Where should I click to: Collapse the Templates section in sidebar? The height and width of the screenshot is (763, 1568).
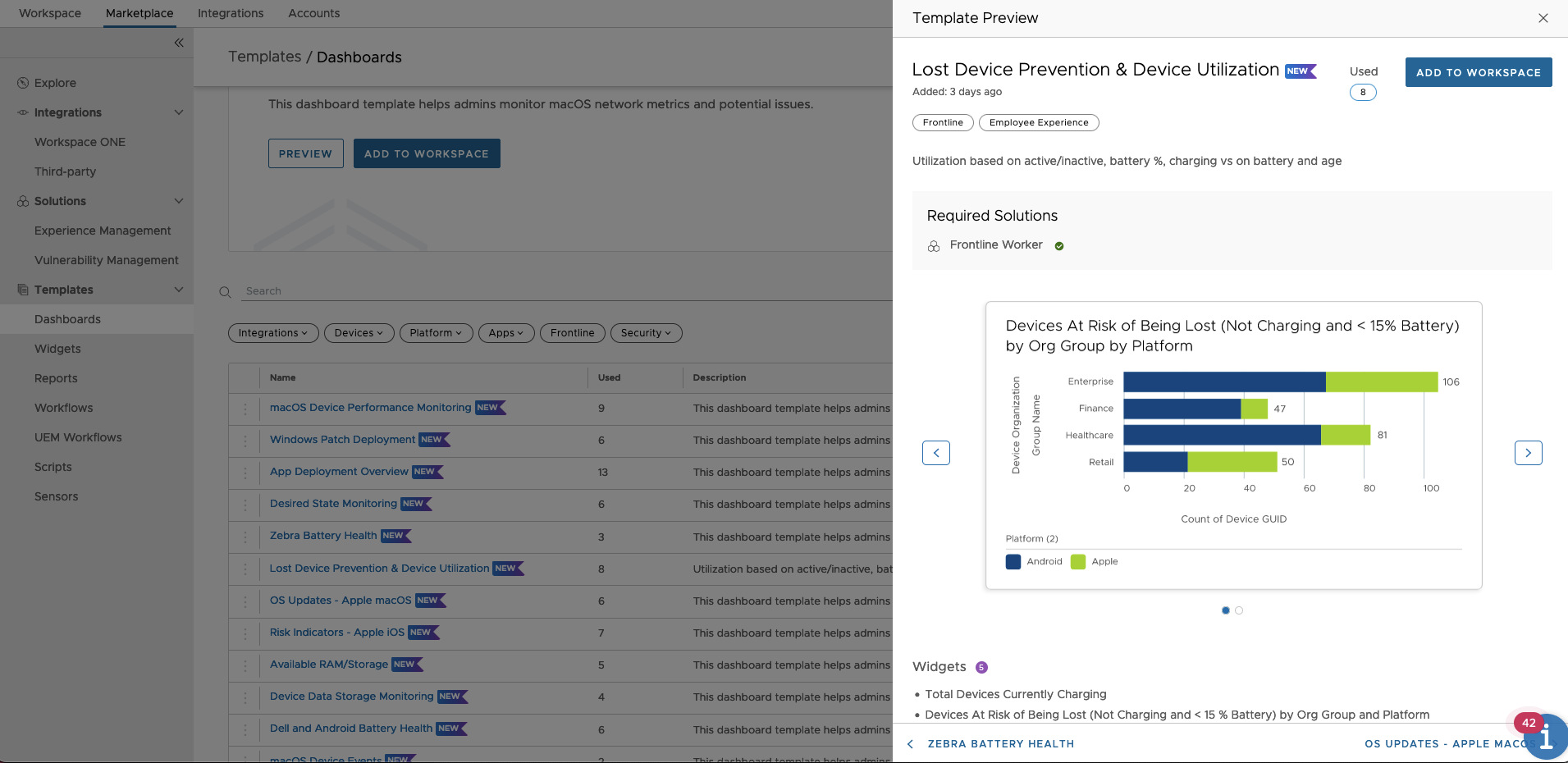179,290
